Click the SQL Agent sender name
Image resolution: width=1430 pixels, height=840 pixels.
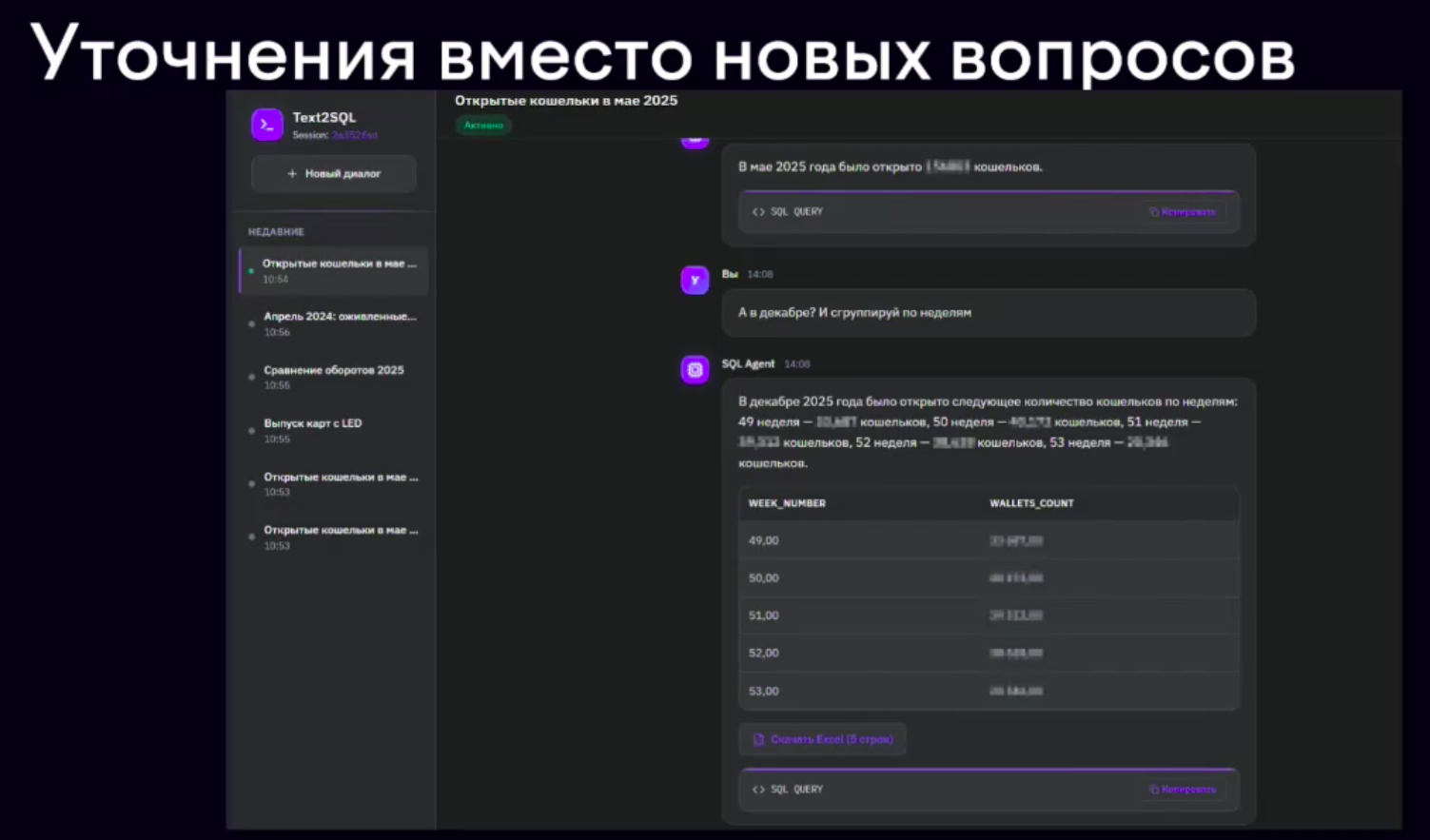pos(748,364)
